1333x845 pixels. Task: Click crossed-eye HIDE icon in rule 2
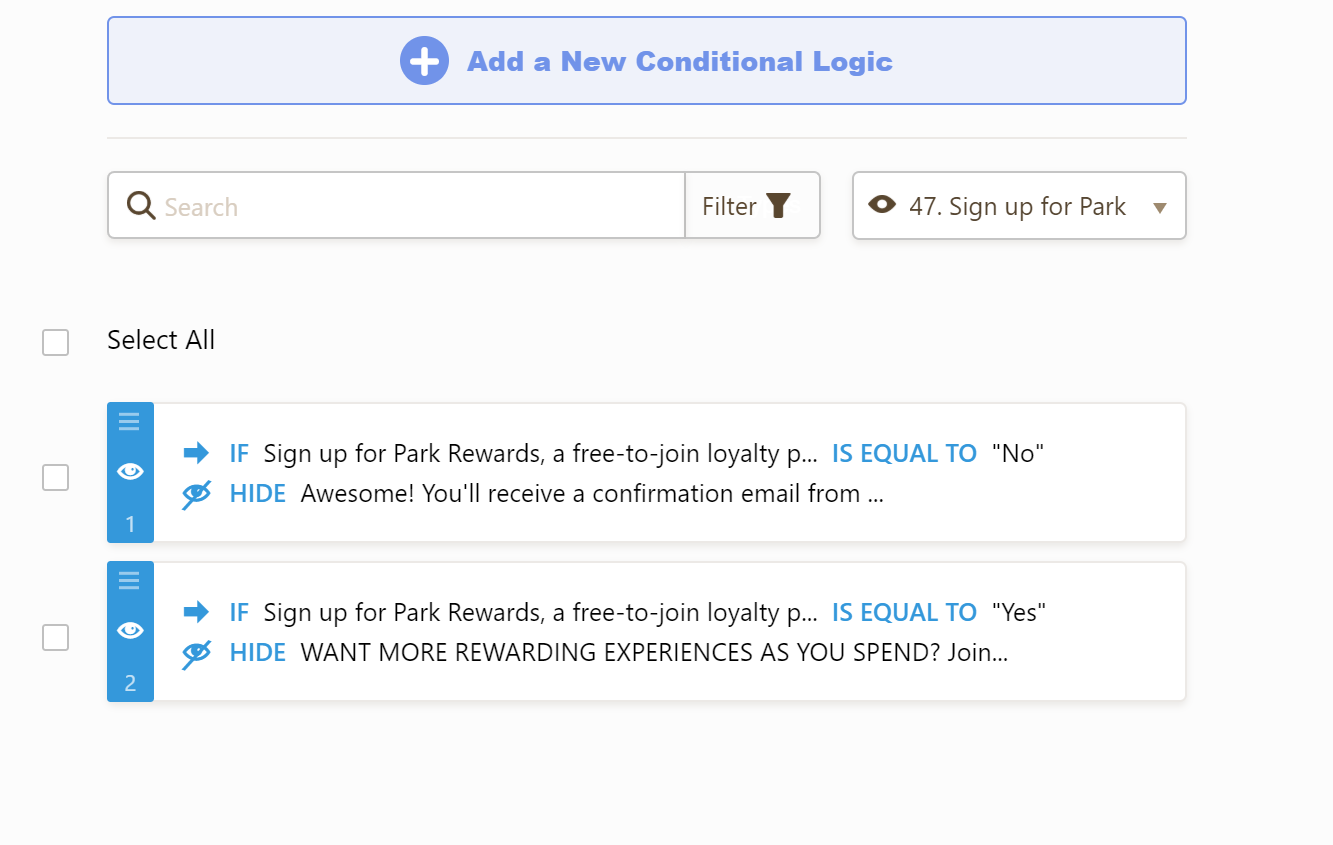pyautogui.click(x=196, y=653)
